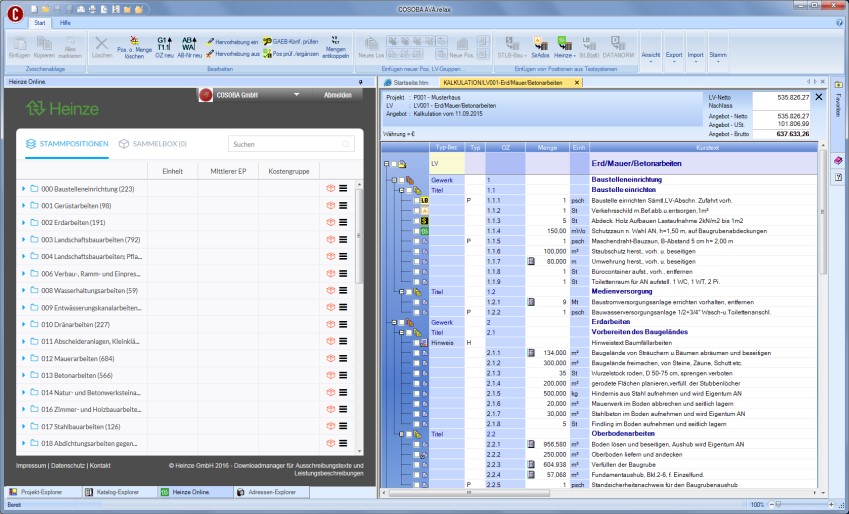This screenshot has height=514, width=849.
Task: Click the Abmelden button
Action: click(x=338, y=95)
